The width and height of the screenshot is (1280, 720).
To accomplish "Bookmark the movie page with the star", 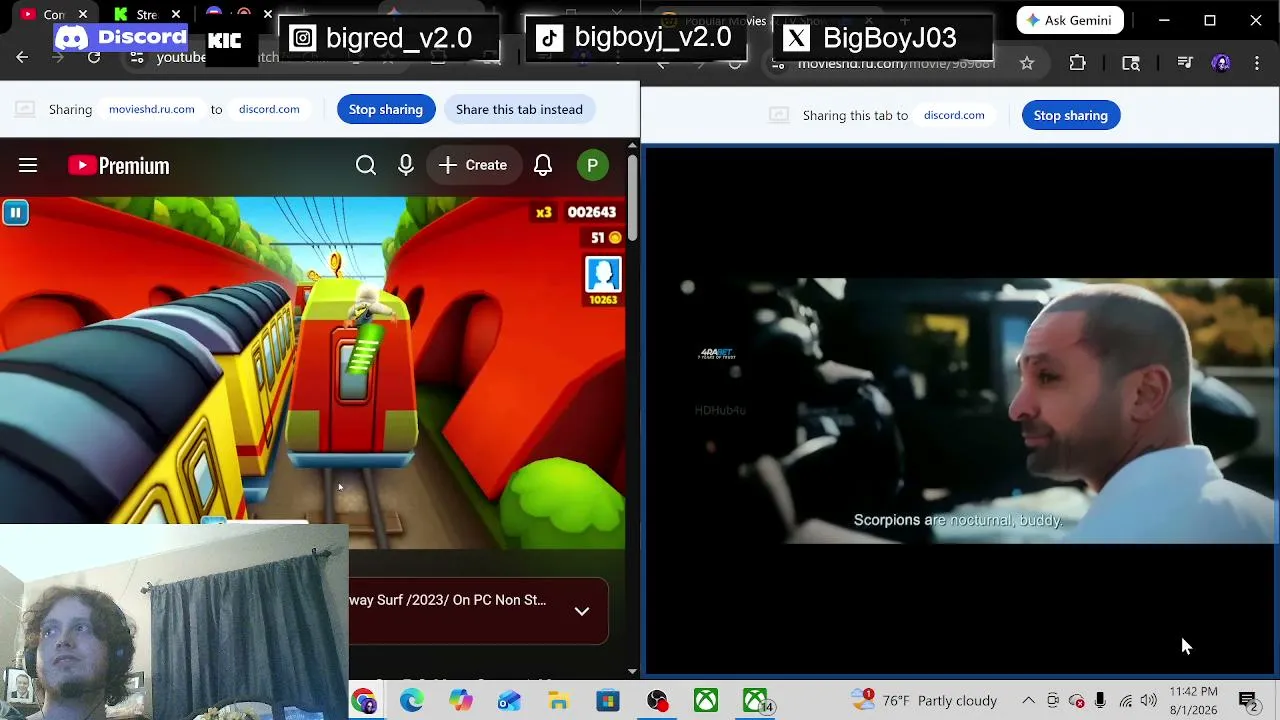I will click(x=1027, y=63).
